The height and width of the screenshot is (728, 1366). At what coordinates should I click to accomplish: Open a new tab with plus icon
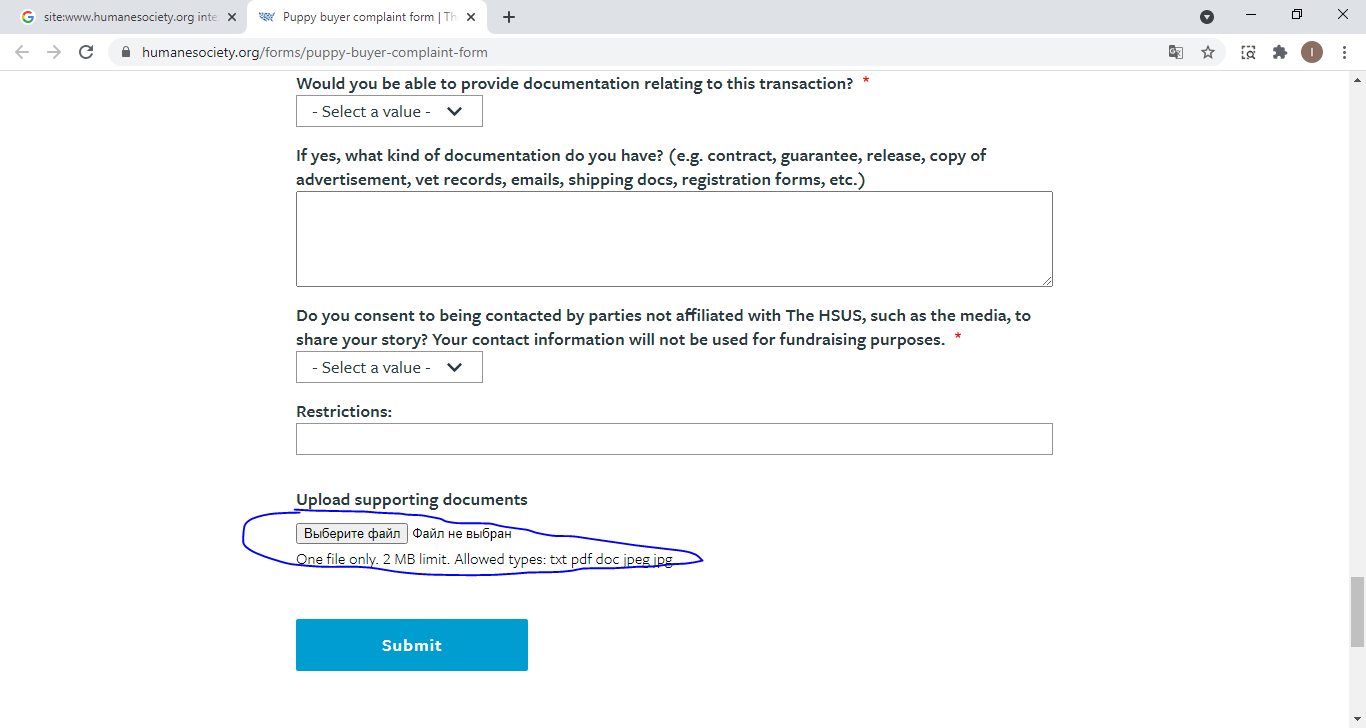click(x=509, y=17)
